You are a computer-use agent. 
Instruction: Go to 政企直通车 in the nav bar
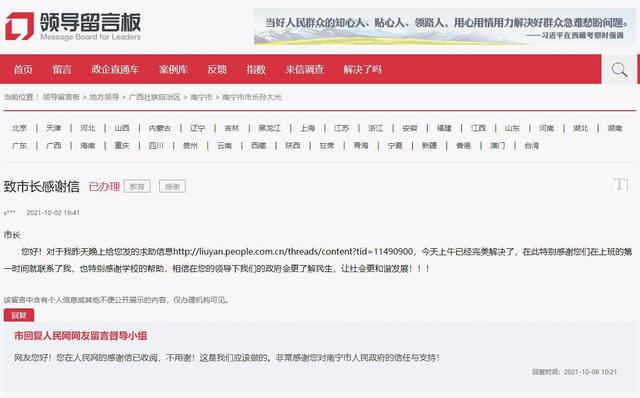[x=115, y=69]
